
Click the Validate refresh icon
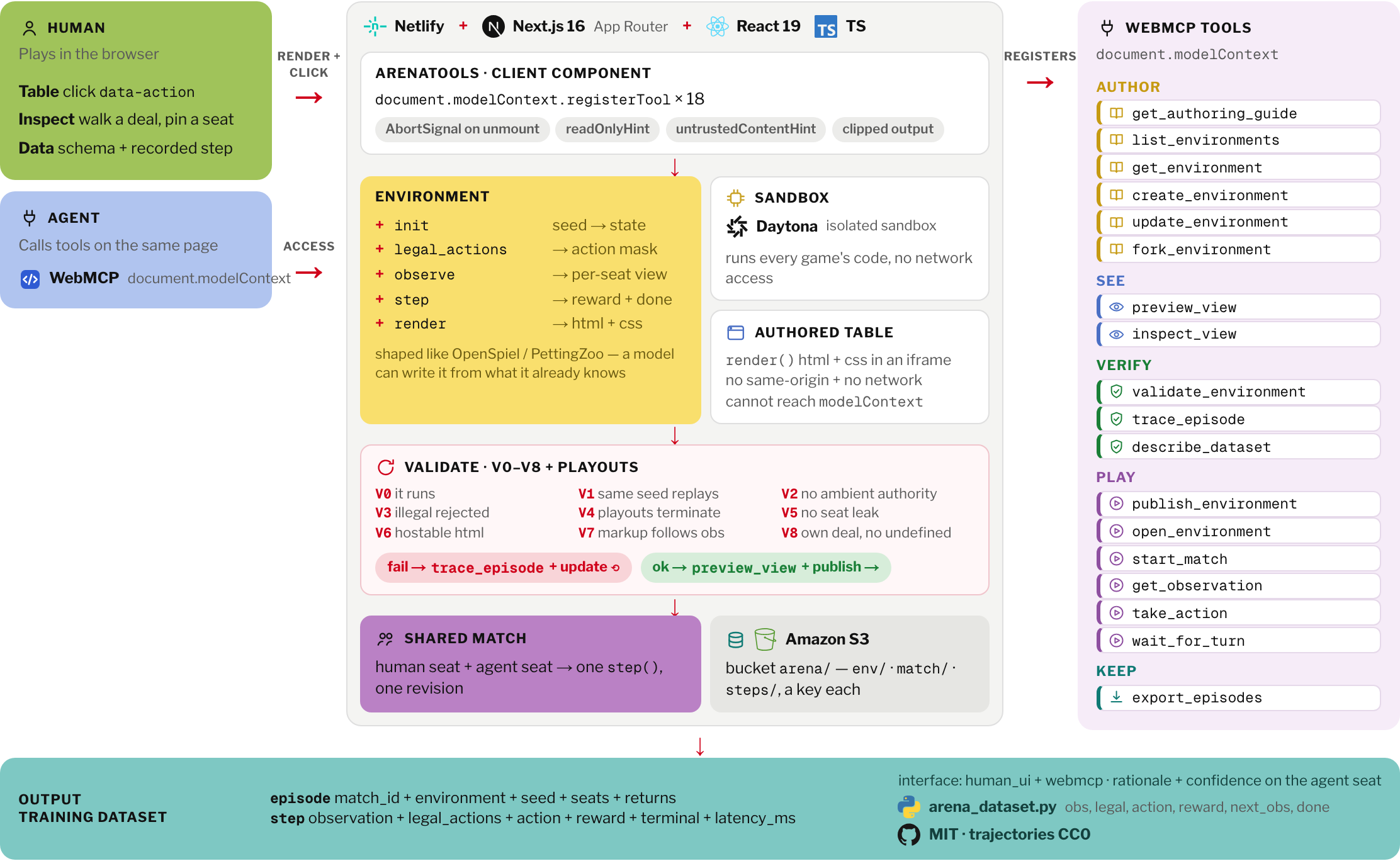tap(386, 467)
